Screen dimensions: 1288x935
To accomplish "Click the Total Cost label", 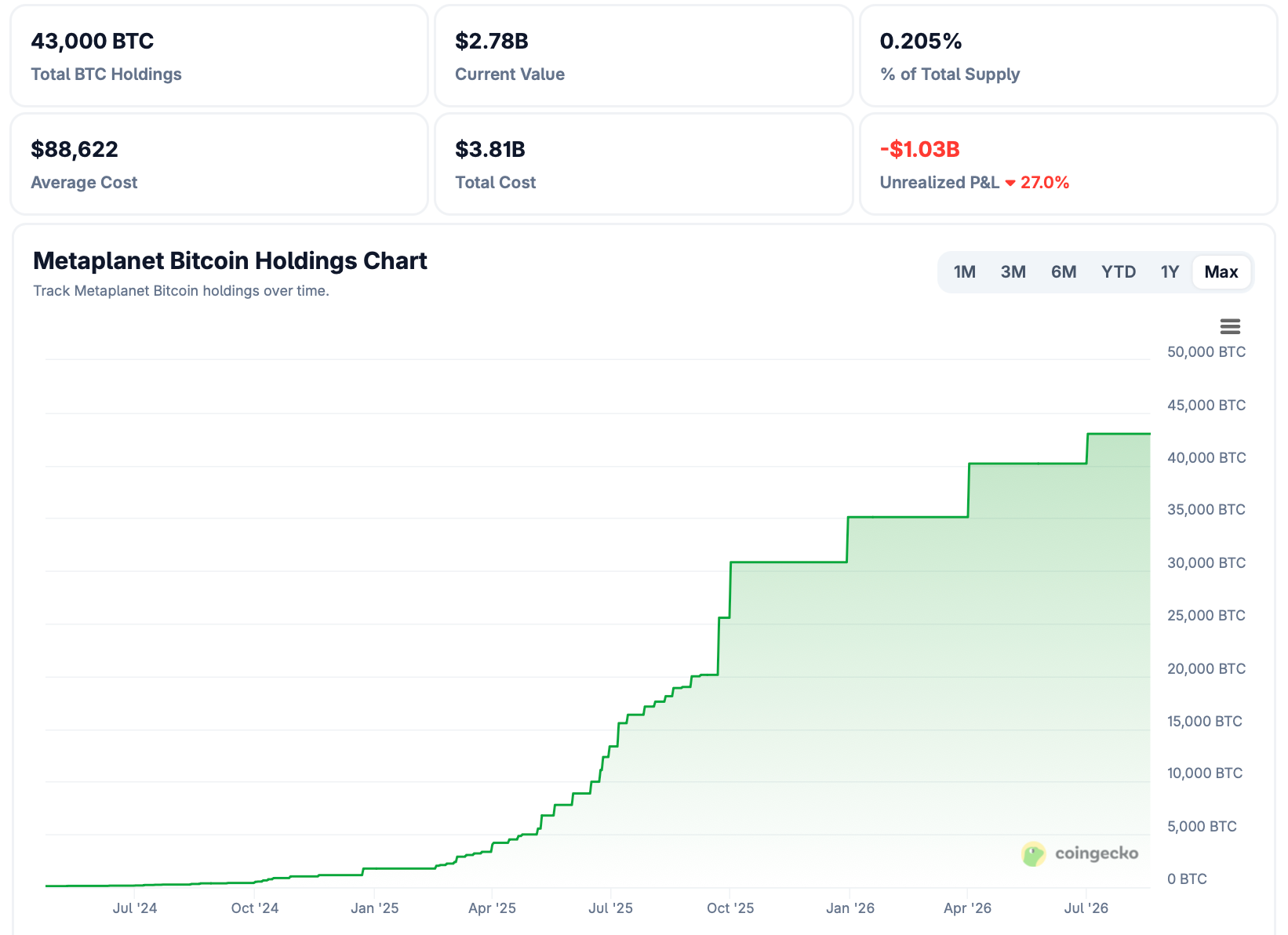I will coord(496,183).
